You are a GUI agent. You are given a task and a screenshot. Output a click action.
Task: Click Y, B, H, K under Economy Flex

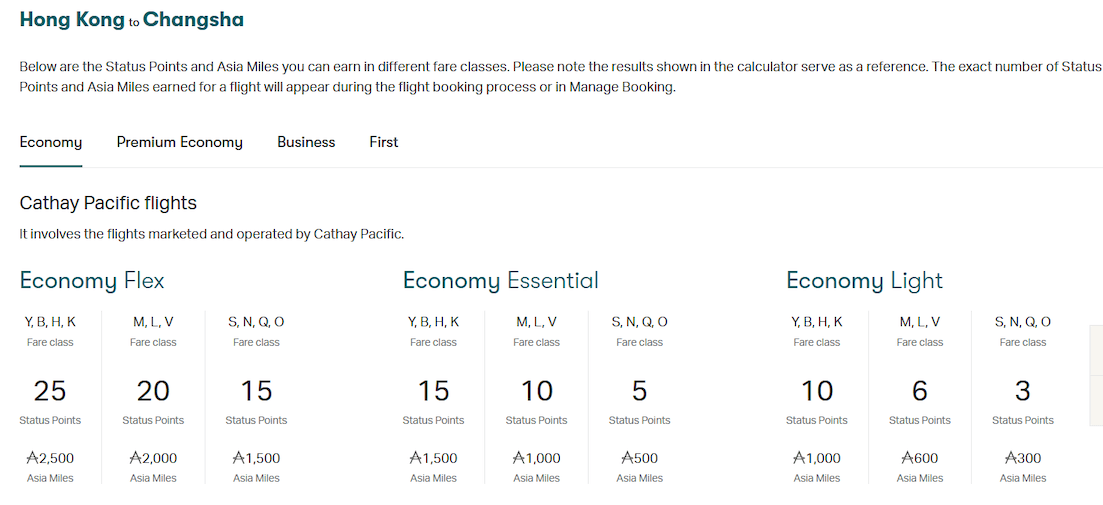click(50, 322)
